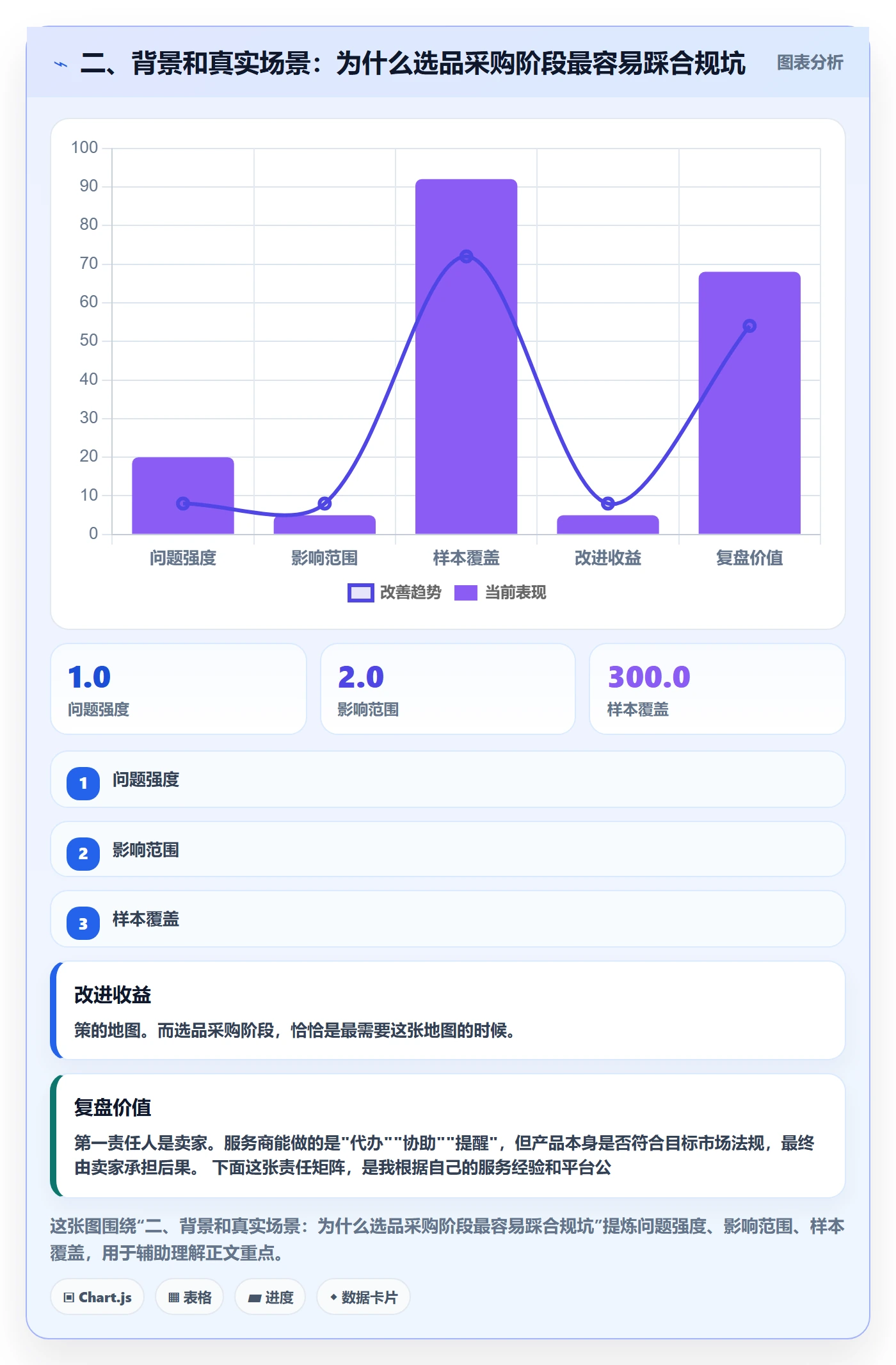
Task: Click the 进度 chip
Action: coord(270,1297)
